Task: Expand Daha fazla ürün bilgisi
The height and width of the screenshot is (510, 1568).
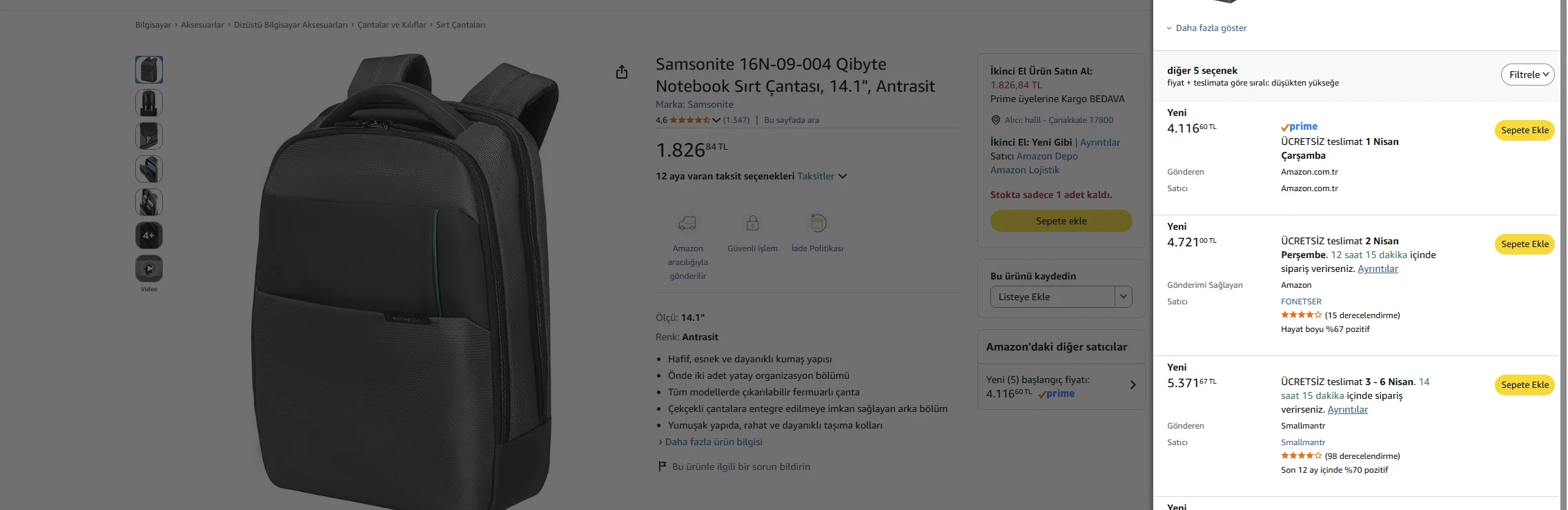Action: pos(714,442)
